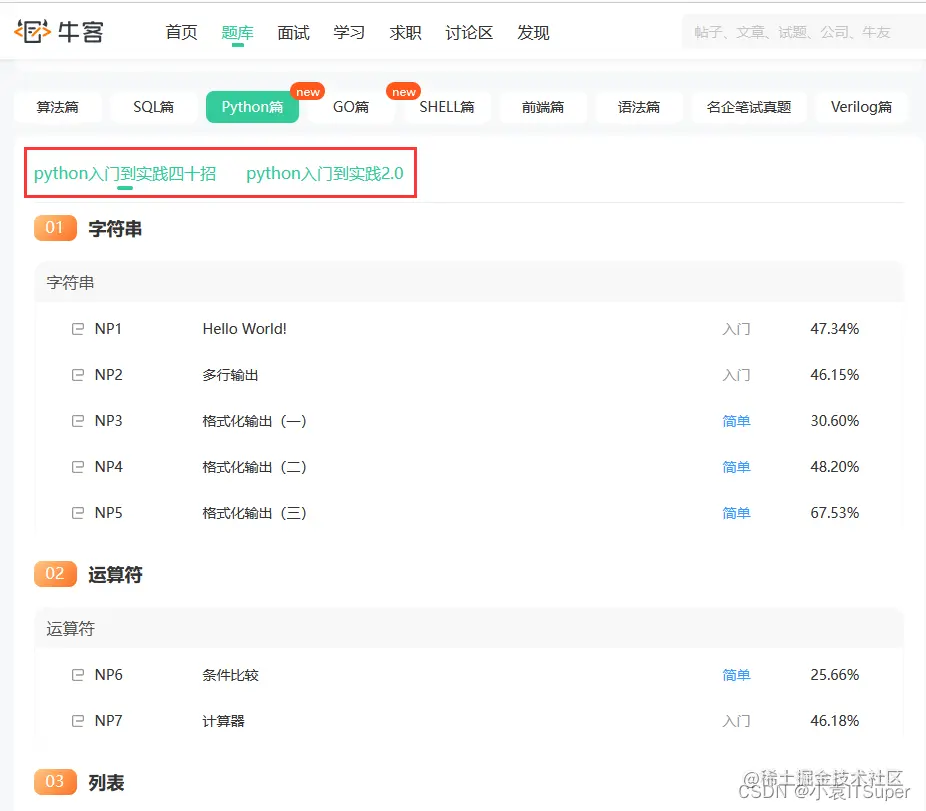Select the Python篇 category

pos(252,107)
